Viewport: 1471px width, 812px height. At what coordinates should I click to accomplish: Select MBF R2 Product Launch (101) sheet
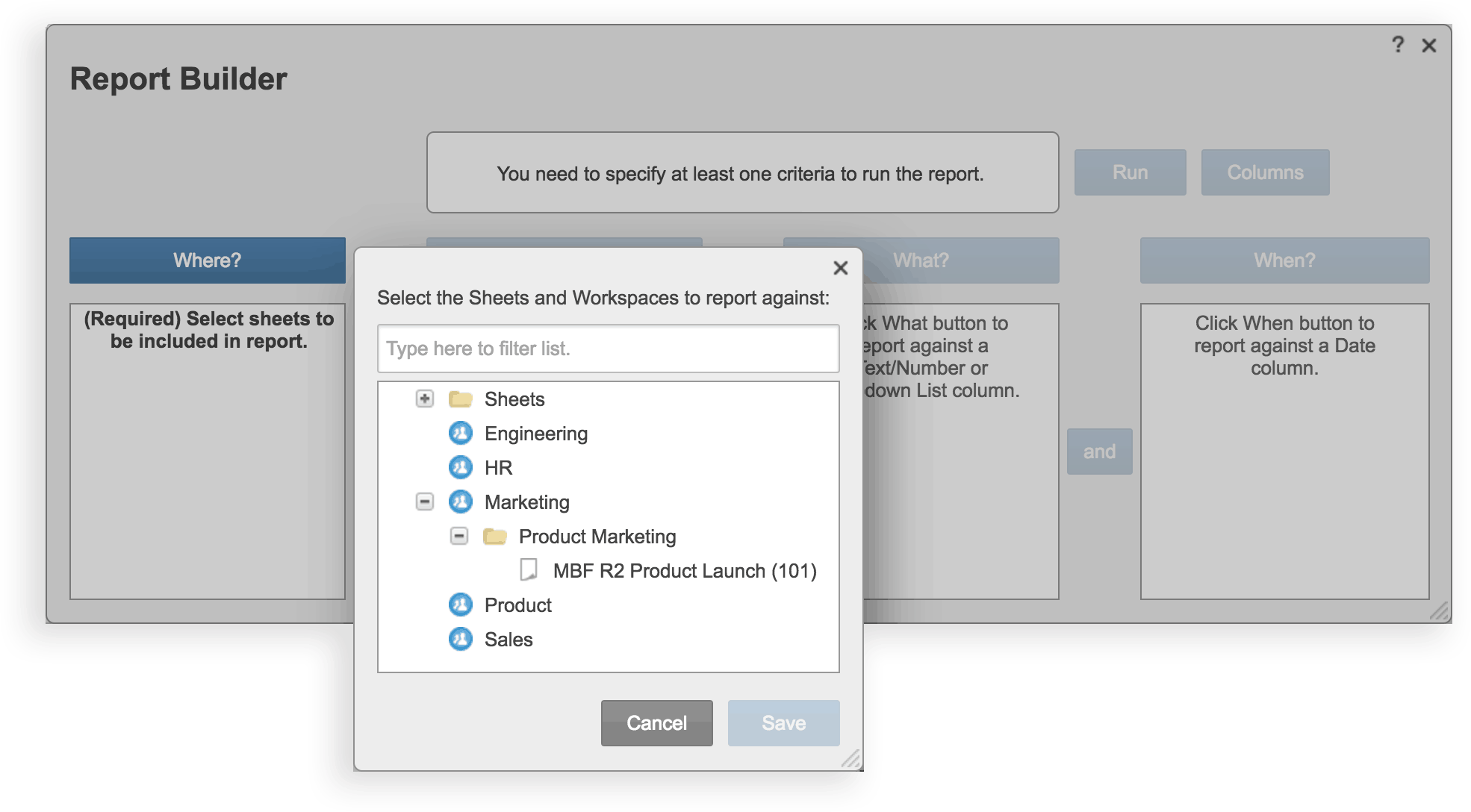(x=684, y=571)
